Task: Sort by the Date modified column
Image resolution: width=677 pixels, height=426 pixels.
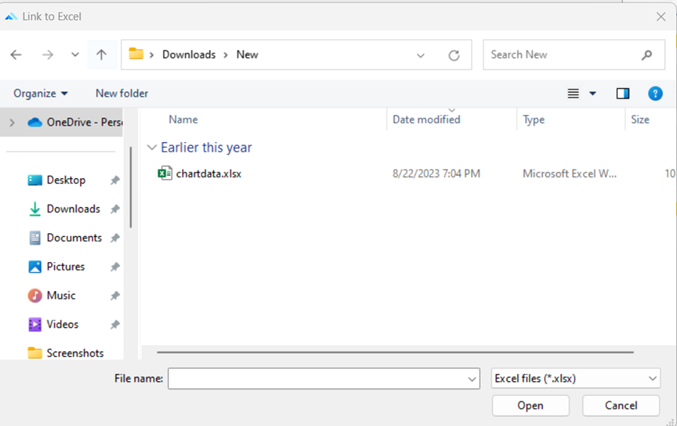Action: [426, 120]
